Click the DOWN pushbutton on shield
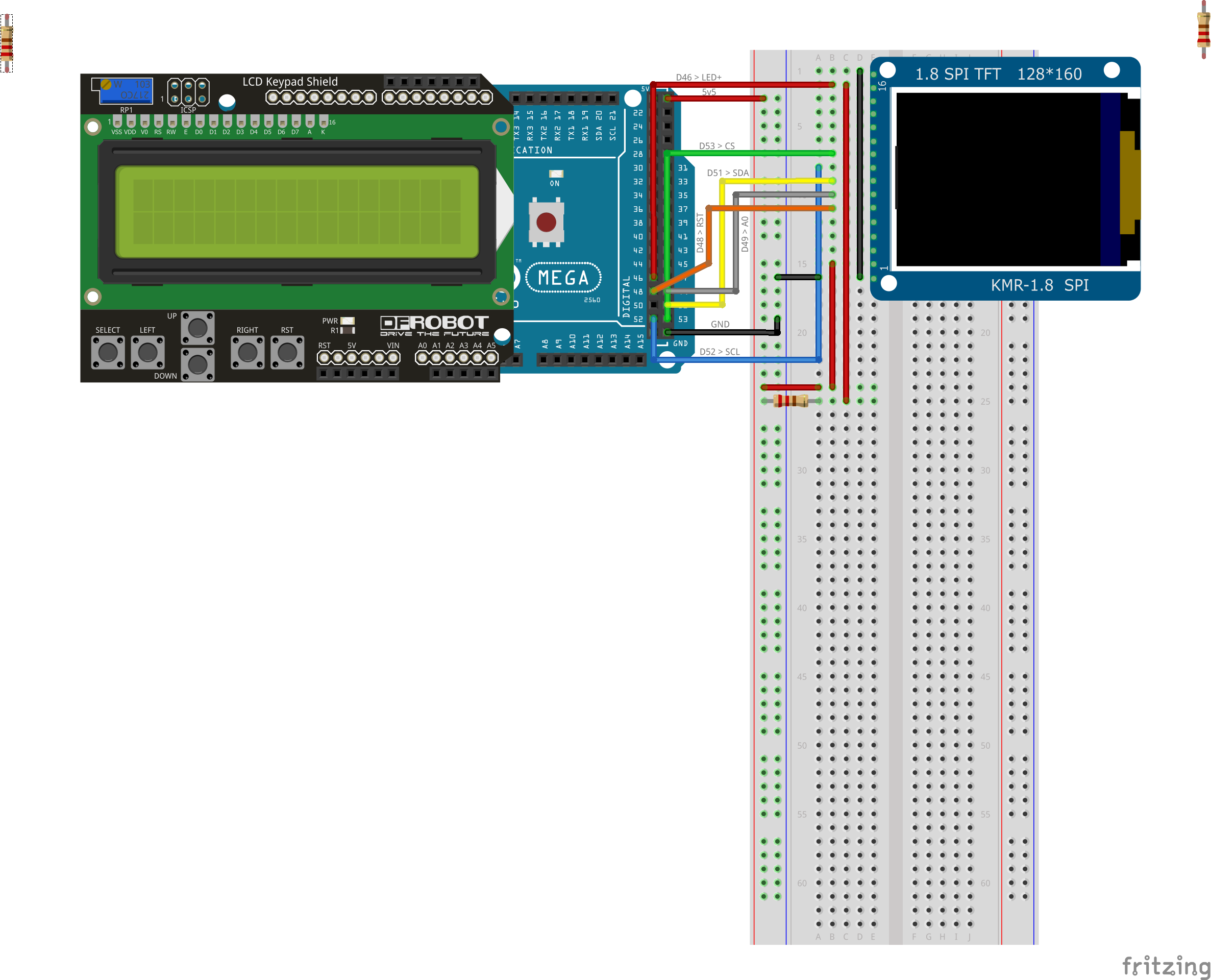Screen dimensions: 1211x980 [x=197, y=364]
